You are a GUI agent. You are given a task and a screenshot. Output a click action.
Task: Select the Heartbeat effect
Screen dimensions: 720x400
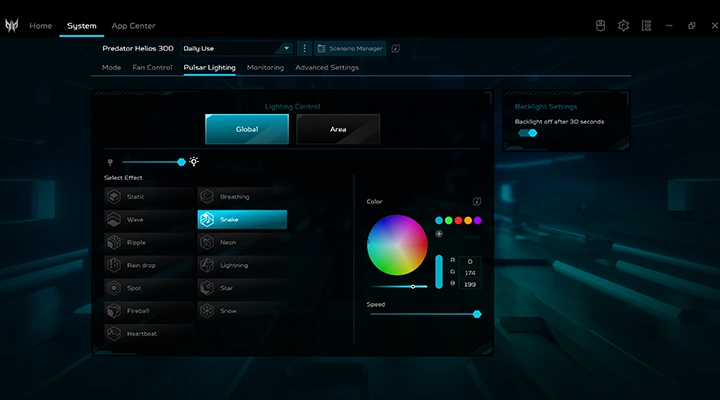click(149, 333)
